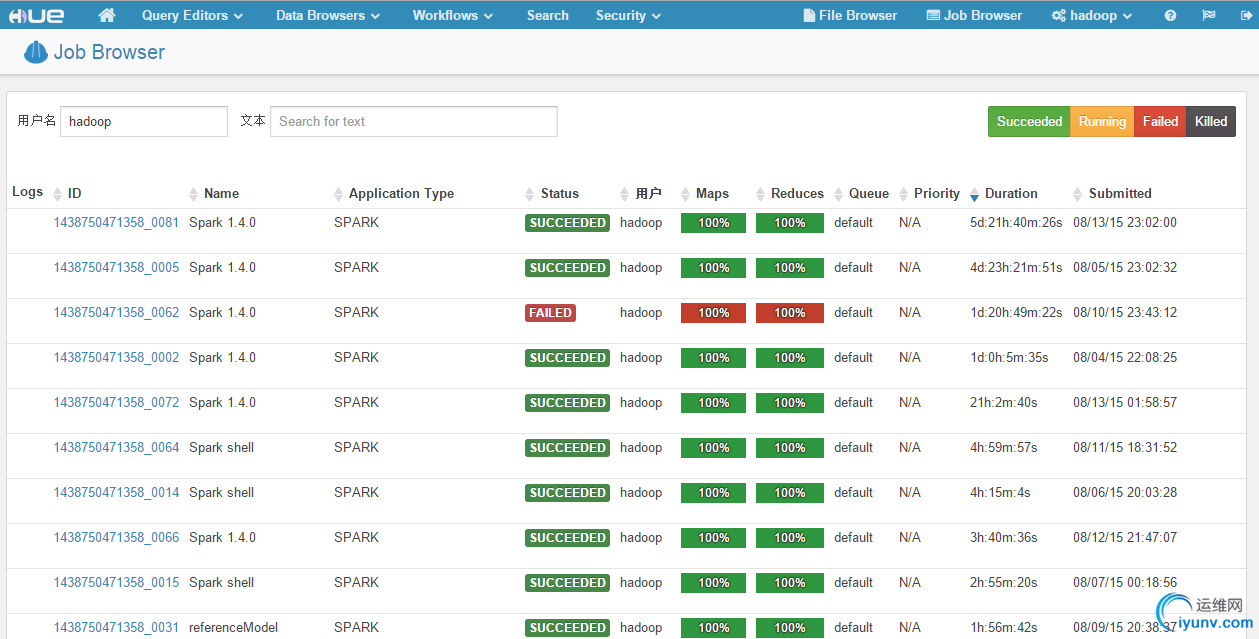Sort by Name column sort icon

[x=194, y=194]
